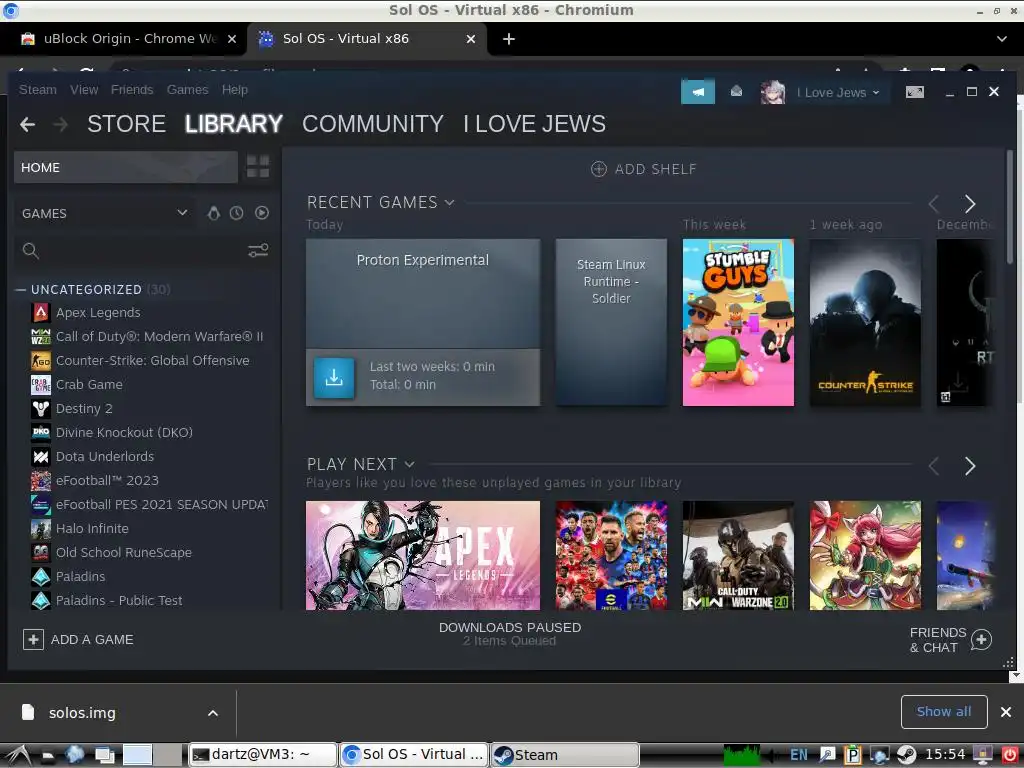Click the profile avatar picture
The width and height of the screenshot is (1024, 768).
tap(773, 92)
